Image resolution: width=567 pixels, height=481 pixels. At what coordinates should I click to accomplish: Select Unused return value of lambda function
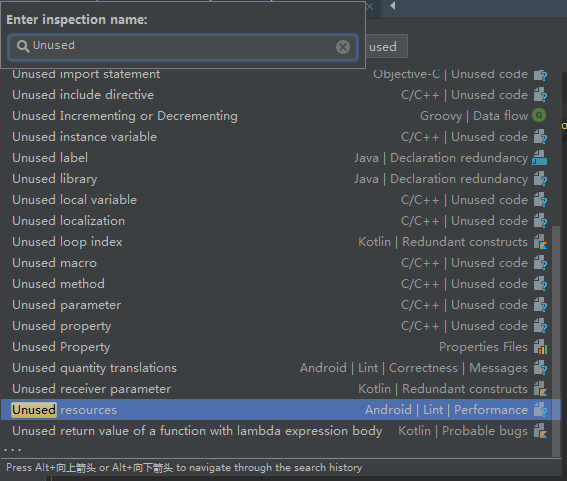[x=277, y=431]
